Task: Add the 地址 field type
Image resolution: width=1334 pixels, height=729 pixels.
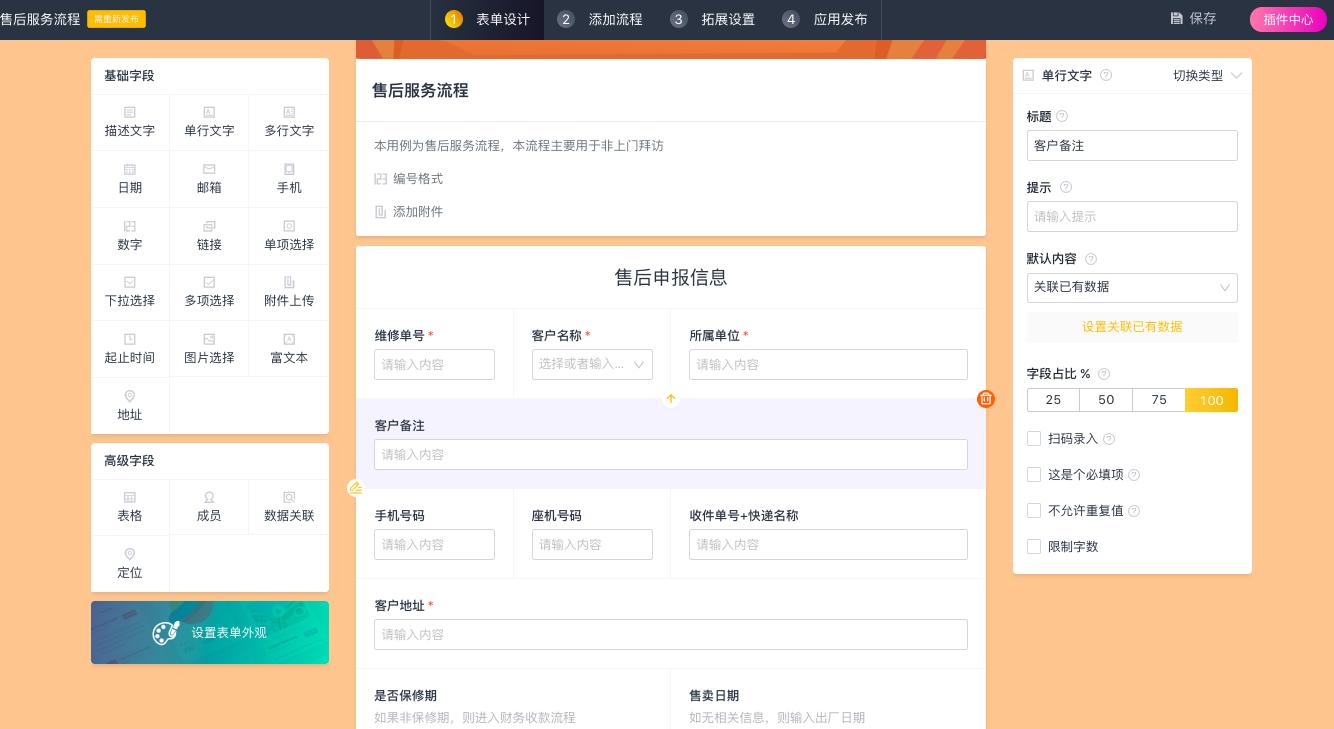Action: pyautogui.click(x=130, y=405)
